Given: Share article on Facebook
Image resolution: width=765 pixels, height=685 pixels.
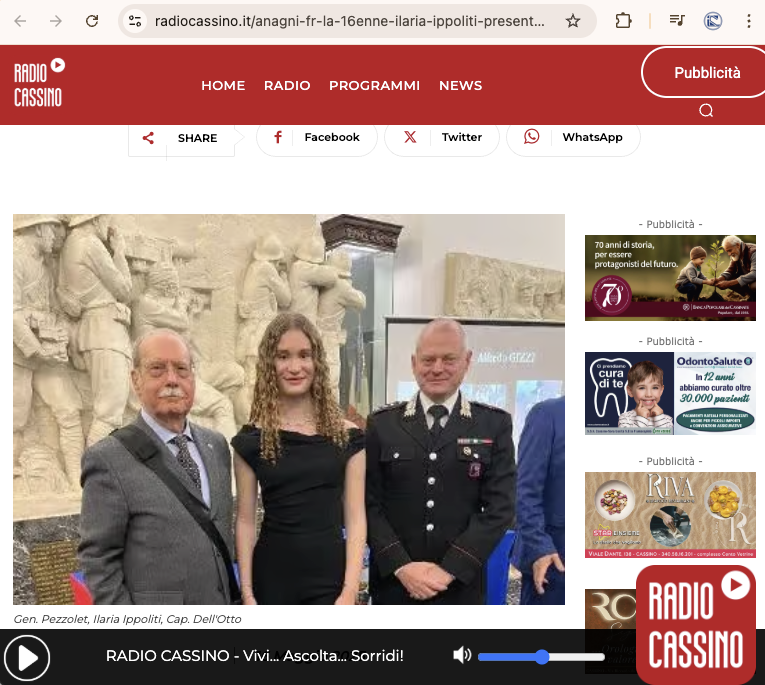Looking at the screenshot, I should 317,138.
